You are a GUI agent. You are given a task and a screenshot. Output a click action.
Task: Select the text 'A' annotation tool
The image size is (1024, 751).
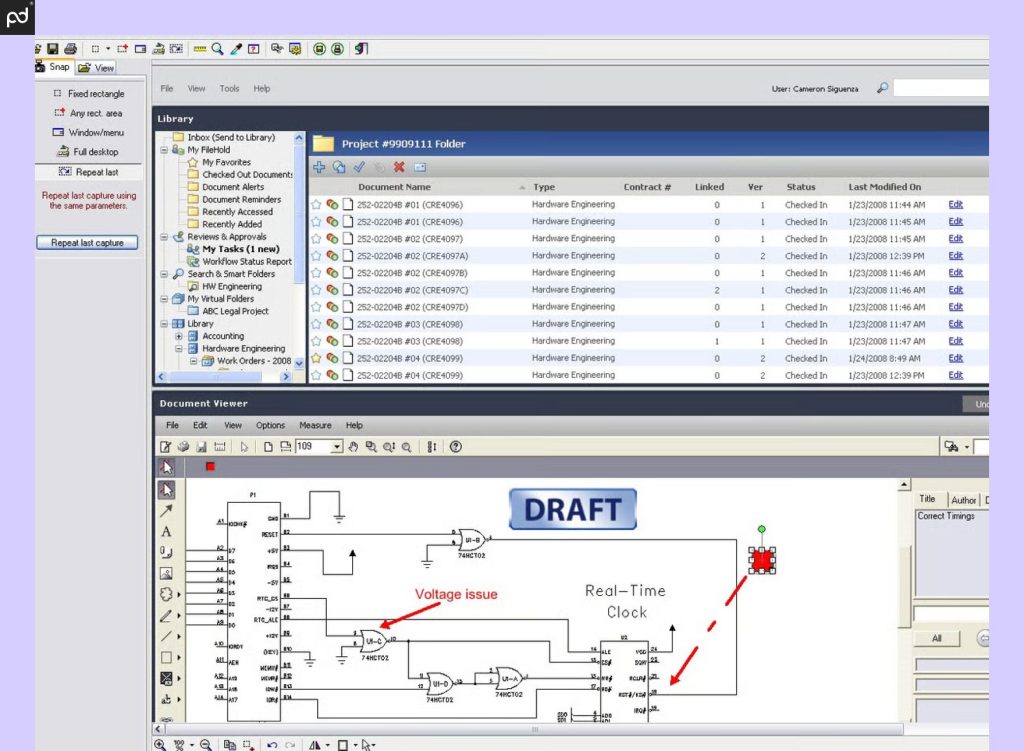coord(167,532)
